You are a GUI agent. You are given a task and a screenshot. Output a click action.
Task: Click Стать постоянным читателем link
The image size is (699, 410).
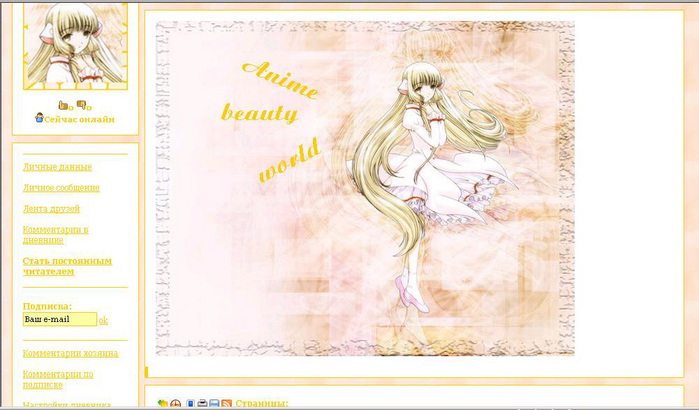(x=67, y=266)
